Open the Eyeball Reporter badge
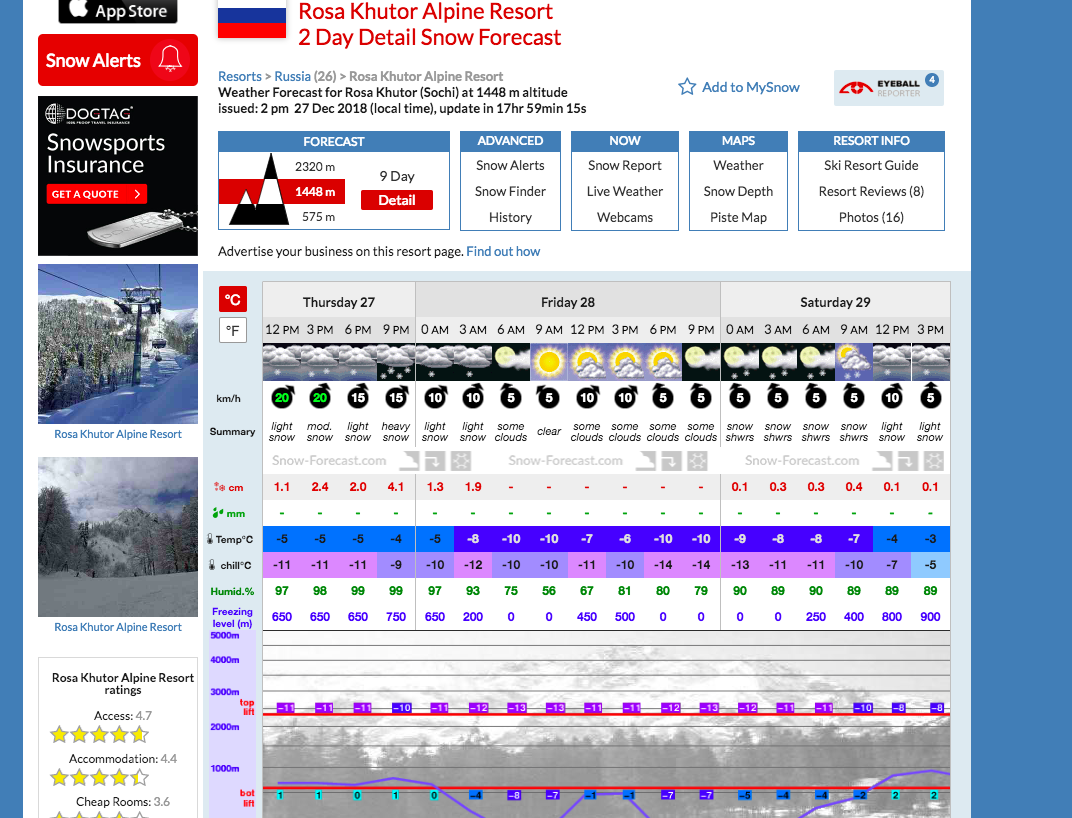 (x=888, y=88)
